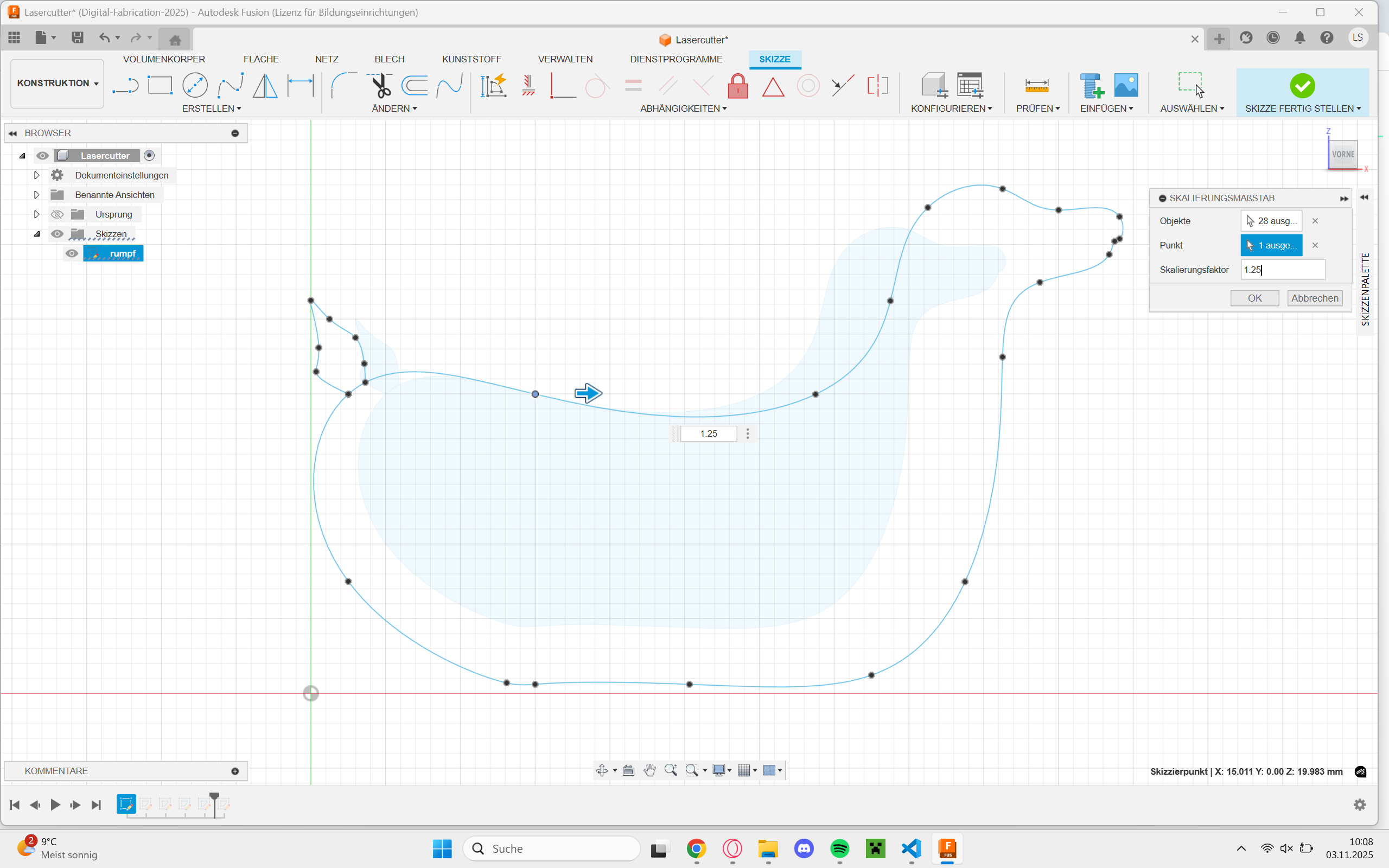Open the BLECH ribbon tab
The image size is (1389, 868).
(389, 59)
